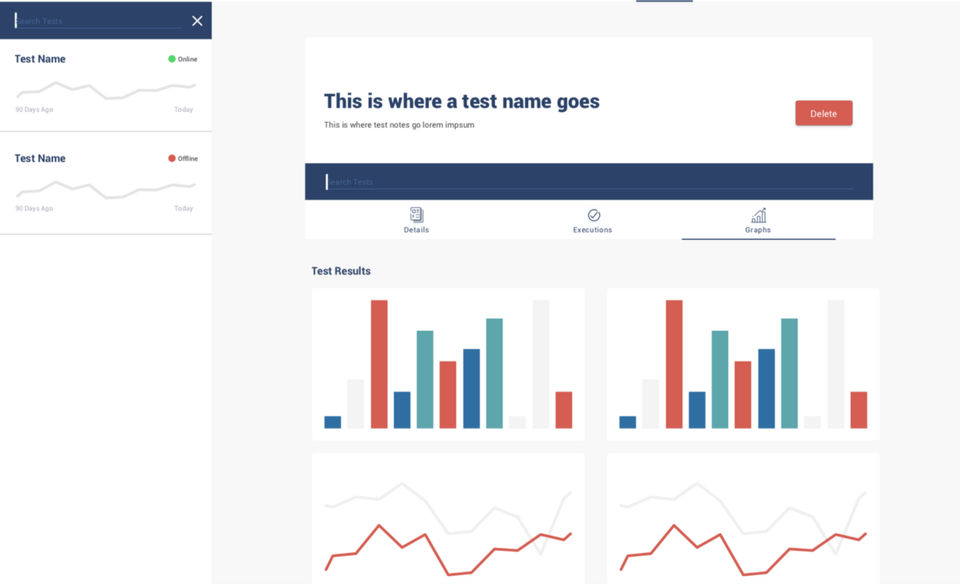Open the bottom-right line chart card
The image size is (960, 584).
pos(743,520)
